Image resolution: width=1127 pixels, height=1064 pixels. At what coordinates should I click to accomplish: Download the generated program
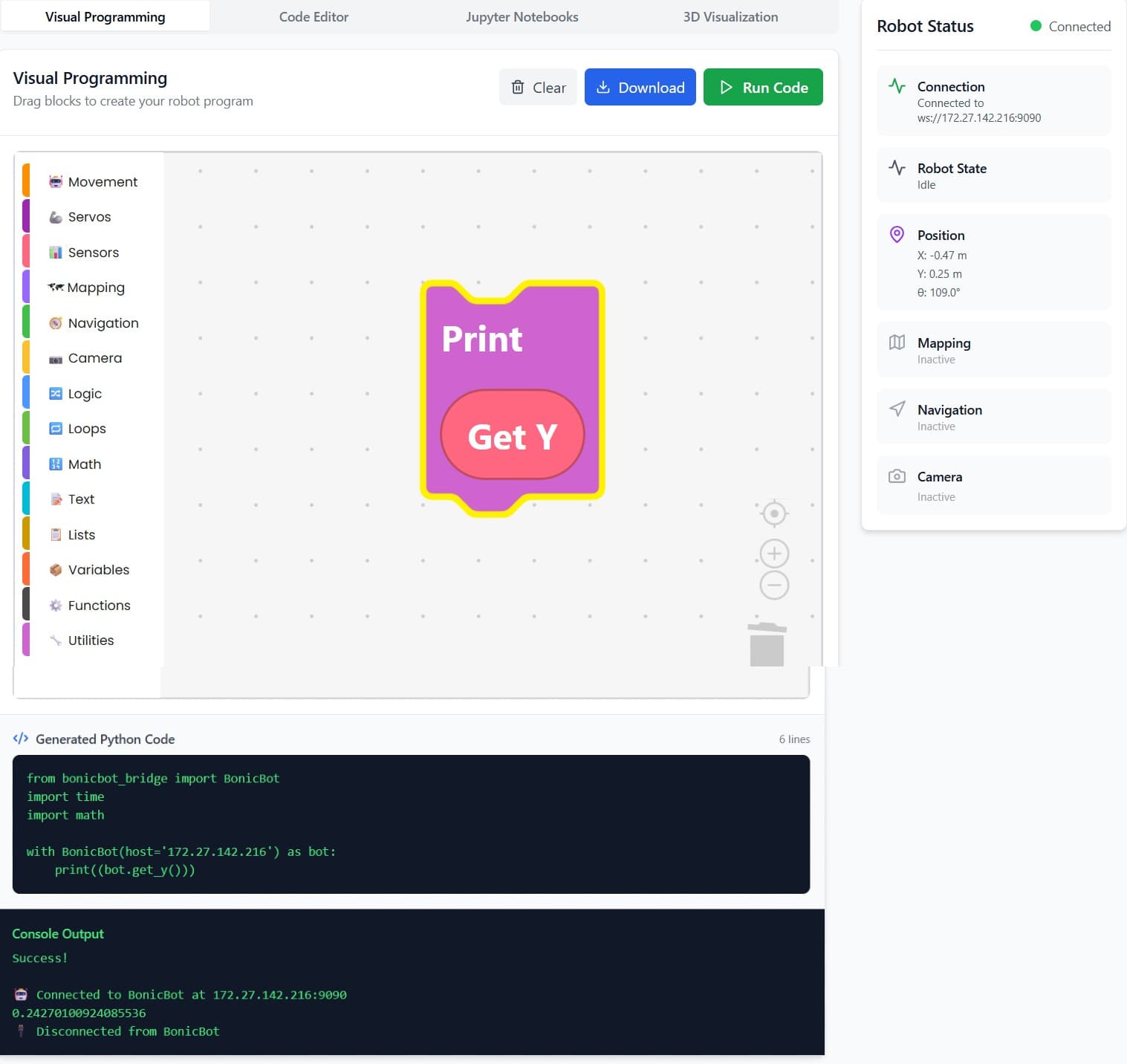click(640, 88)
